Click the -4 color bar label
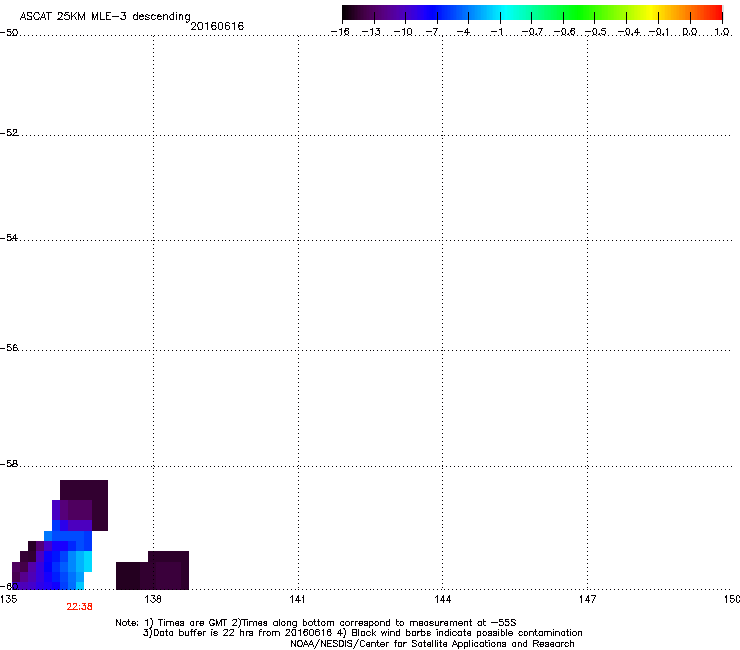The image size is (740, 650). pos(463,32)
